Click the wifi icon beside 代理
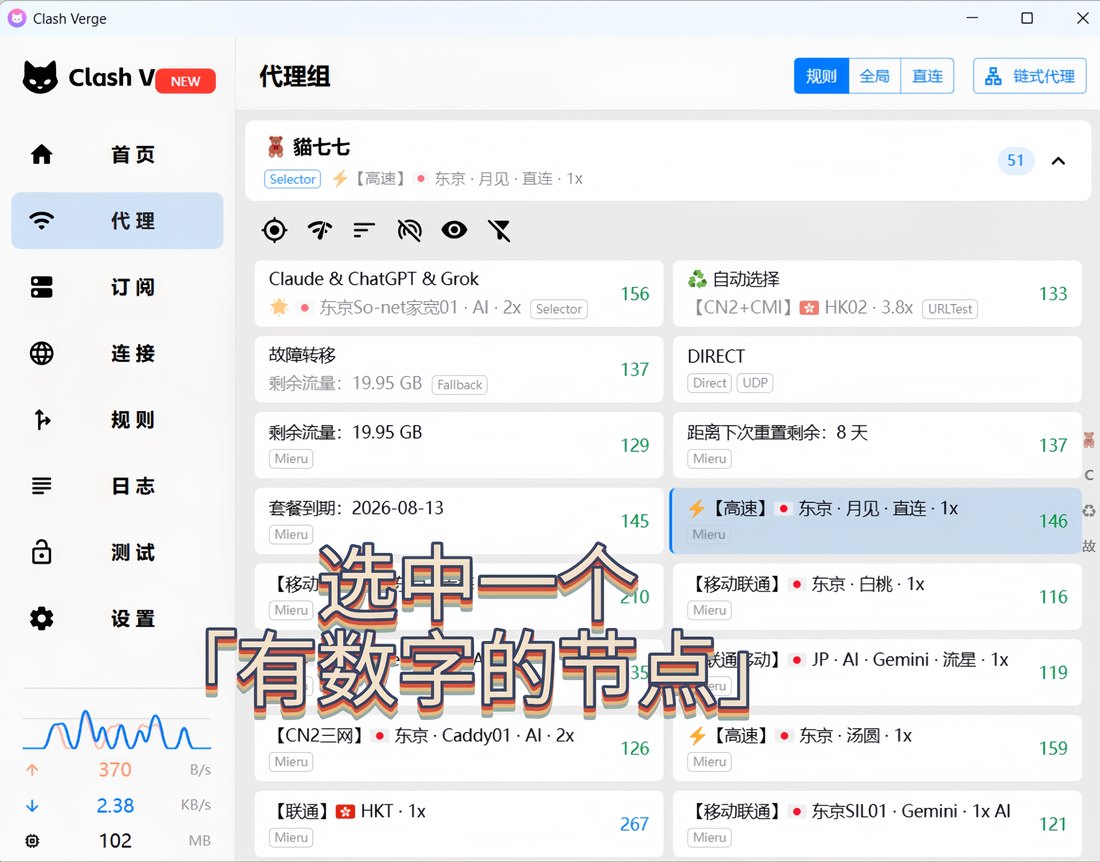The height and width of the screenshot is (862, 1100). (x=41, y=221)
